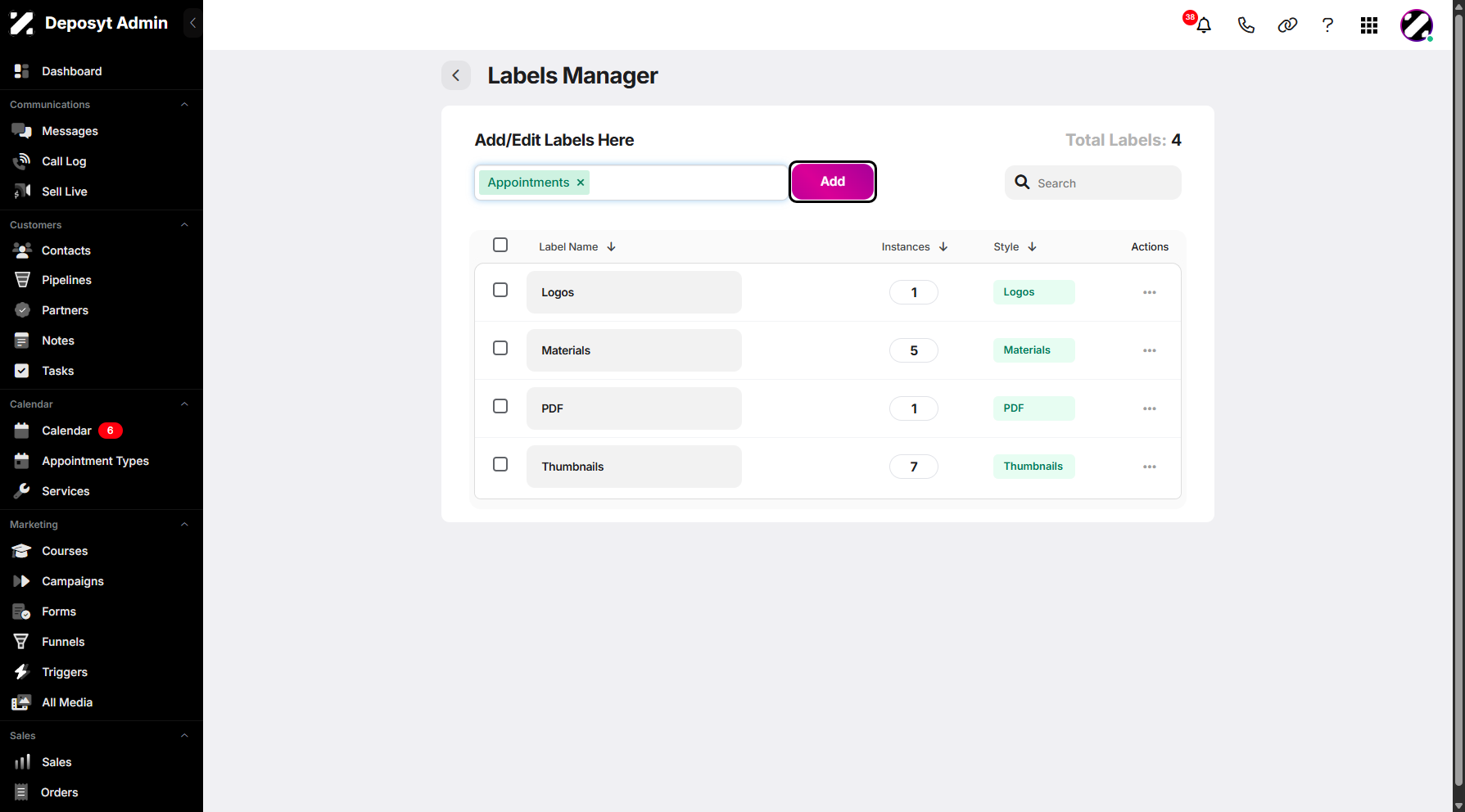
Task: Click the phone dialer icon
Action: coord(1246,25)
